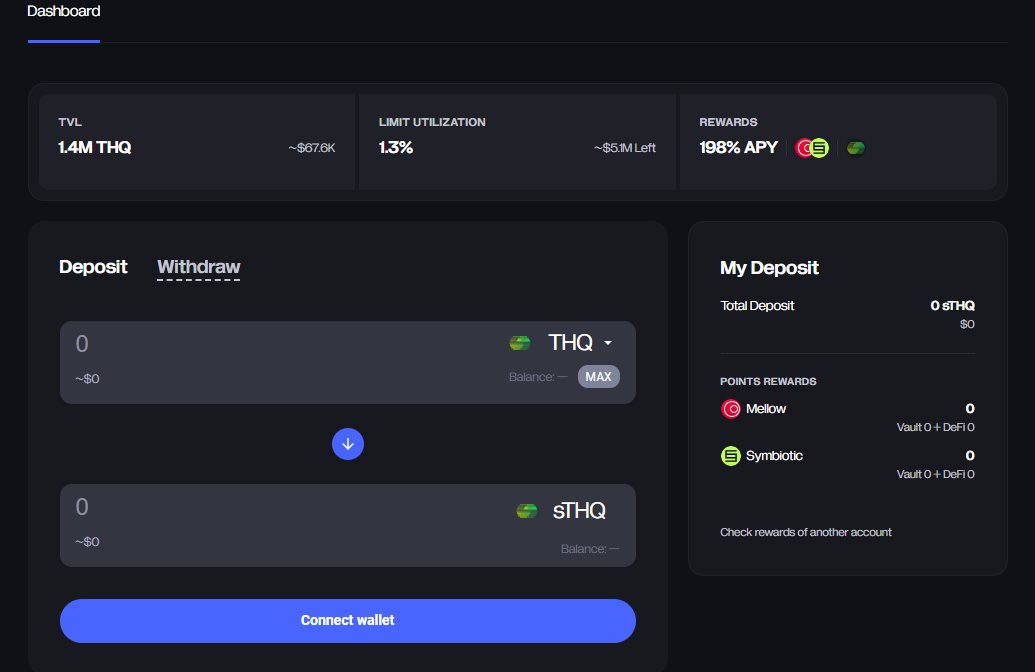Click Vault 0 + DeFi 0 under Mellow

point(935,427)
